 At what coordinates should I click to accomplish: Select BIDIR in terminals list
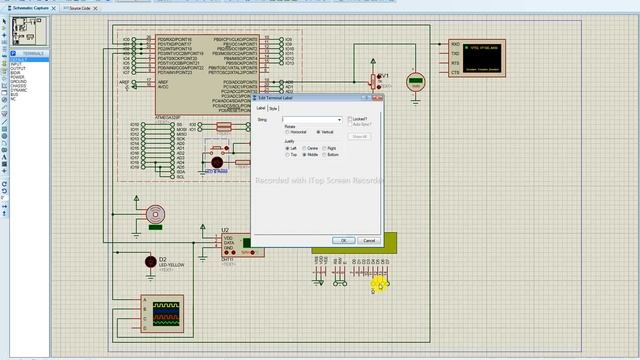[x=16, y=73]
